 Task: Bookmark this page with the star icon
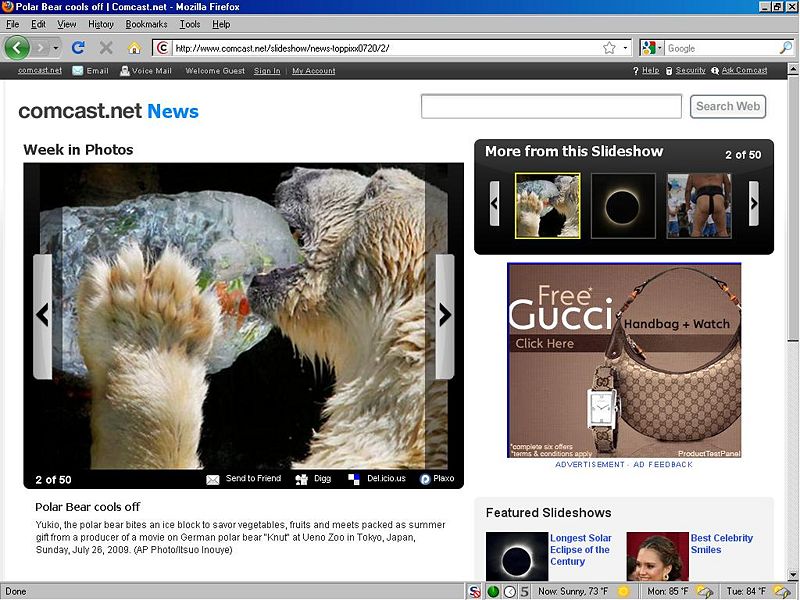coord(609,48)
